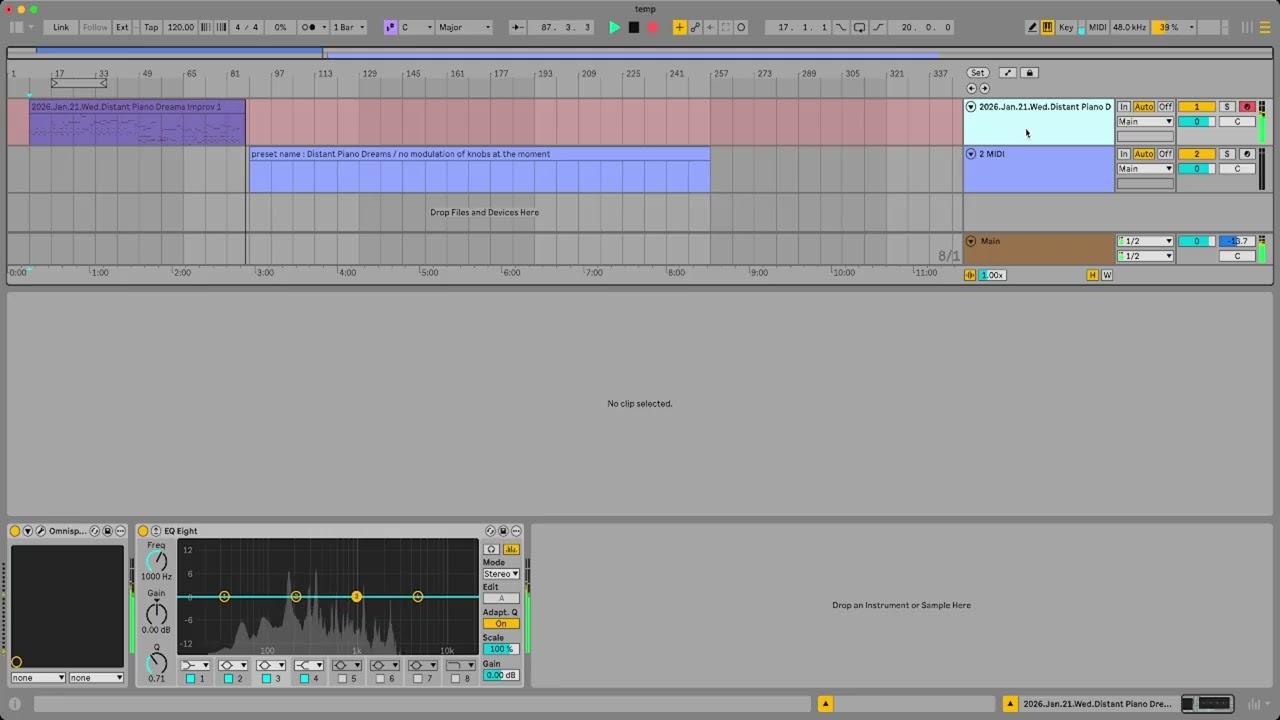
Task: Click the EQ Eight hot-swap preset icon
Action: coord(490,531)
